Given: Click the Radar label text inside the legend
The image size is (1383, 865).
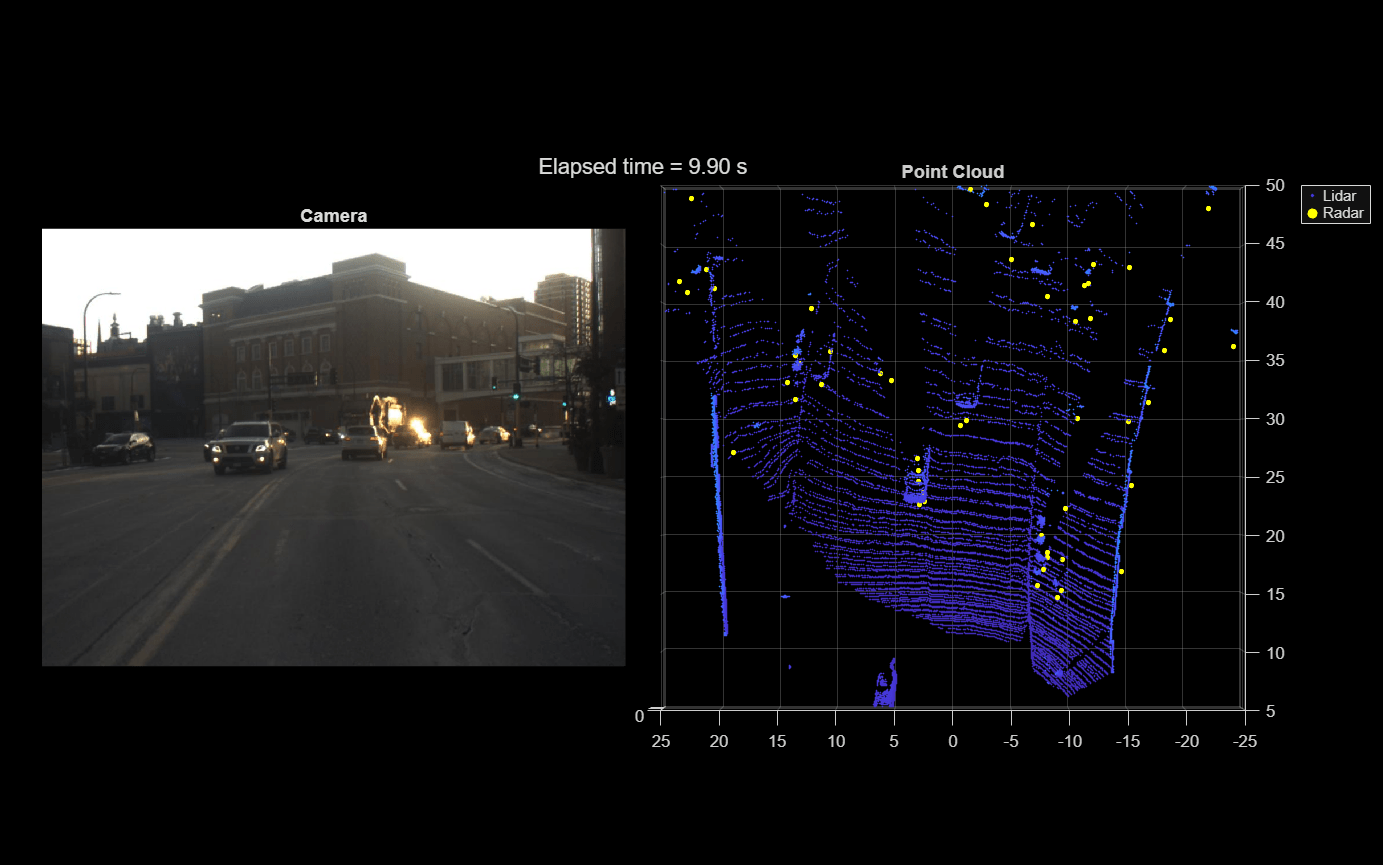Looking at the screenshot, I should pyautogui.click(x=1346, y=212).
